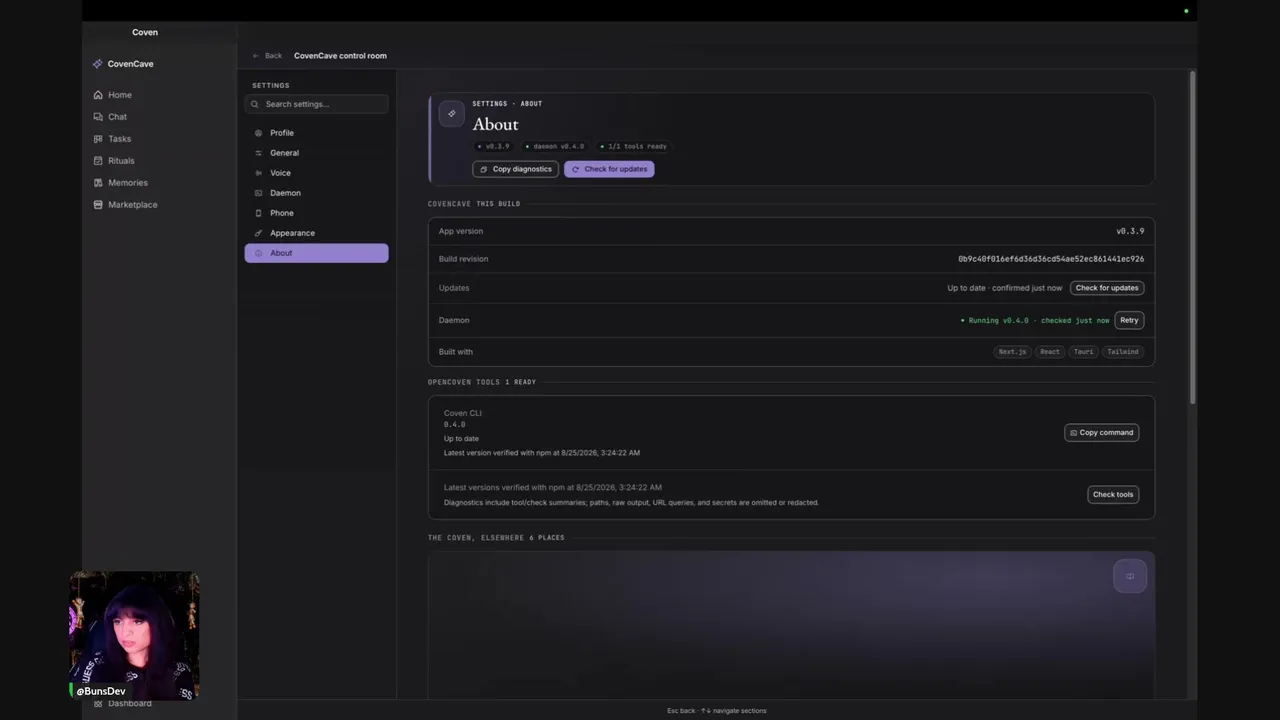Click the Coven window title

[145, 32]
